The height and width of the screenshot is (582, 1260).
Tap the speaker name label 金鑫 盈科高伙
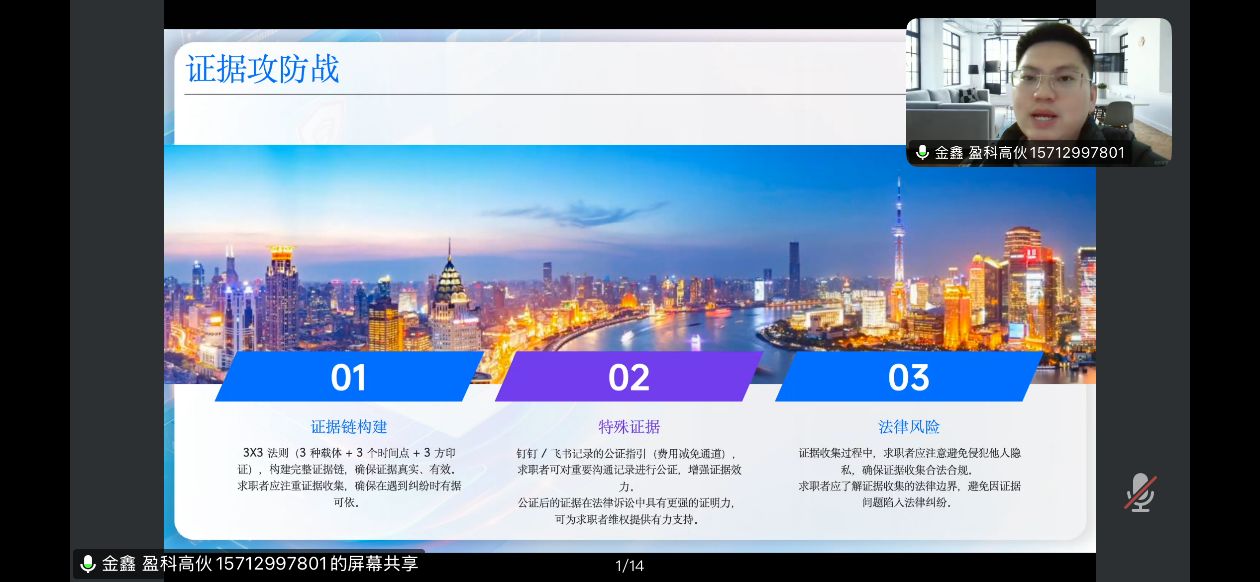point(1029,153)
